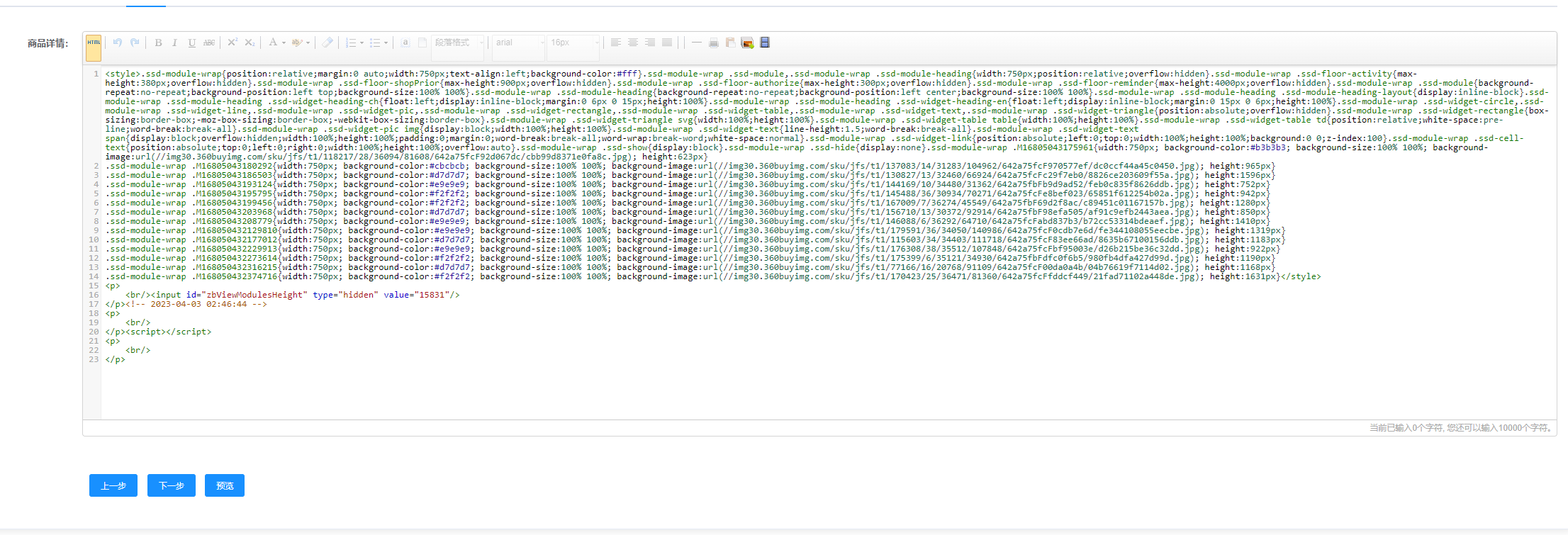The height and width of the screenshot is (535, 1568).
Task: Justify text alignment
Action: (666, 43)
